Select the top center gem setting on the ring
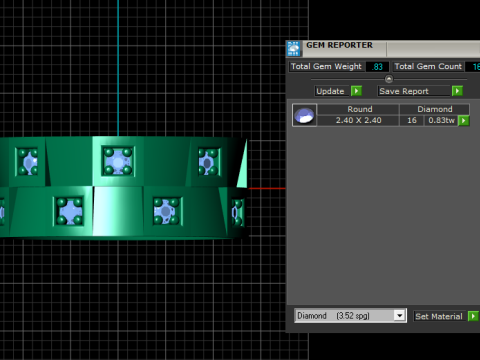480x360 pixels. [x=118, y=161]
